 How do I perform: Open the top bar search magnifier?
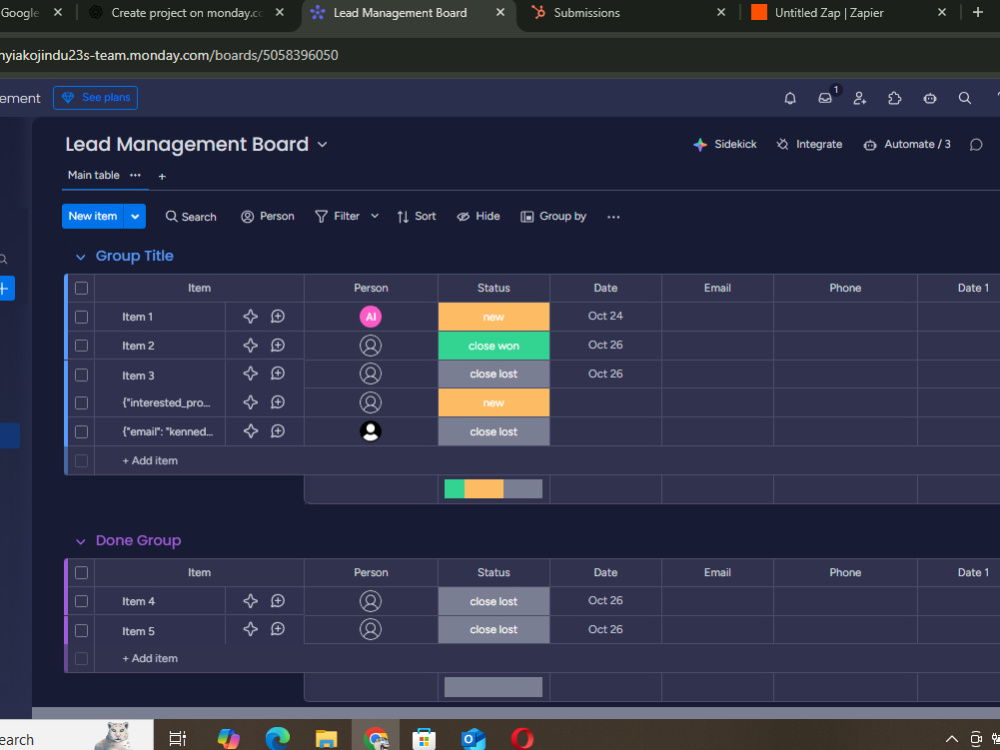coord(965,98)
